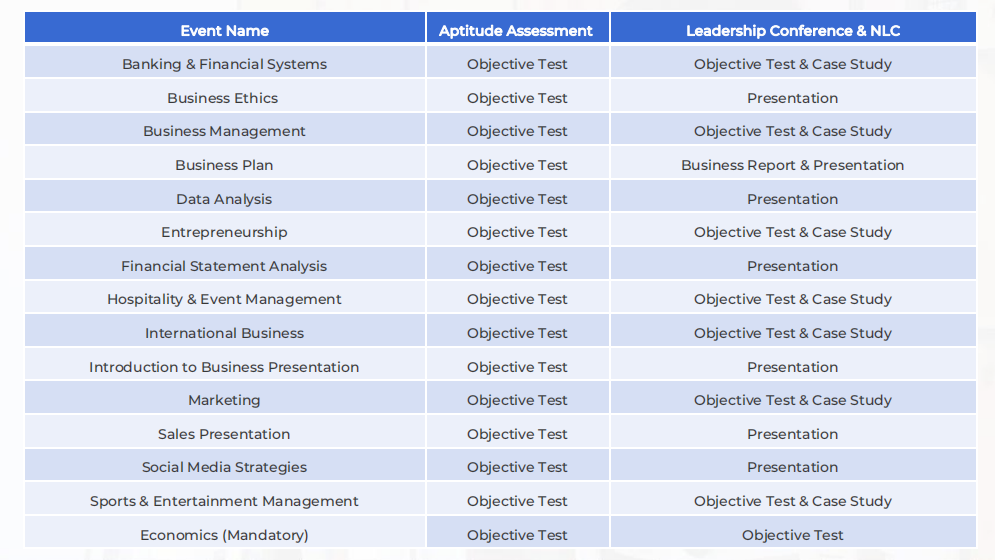Select Financial Statement Analysis cell
The image size is (995, 560).
coord(224,266)
